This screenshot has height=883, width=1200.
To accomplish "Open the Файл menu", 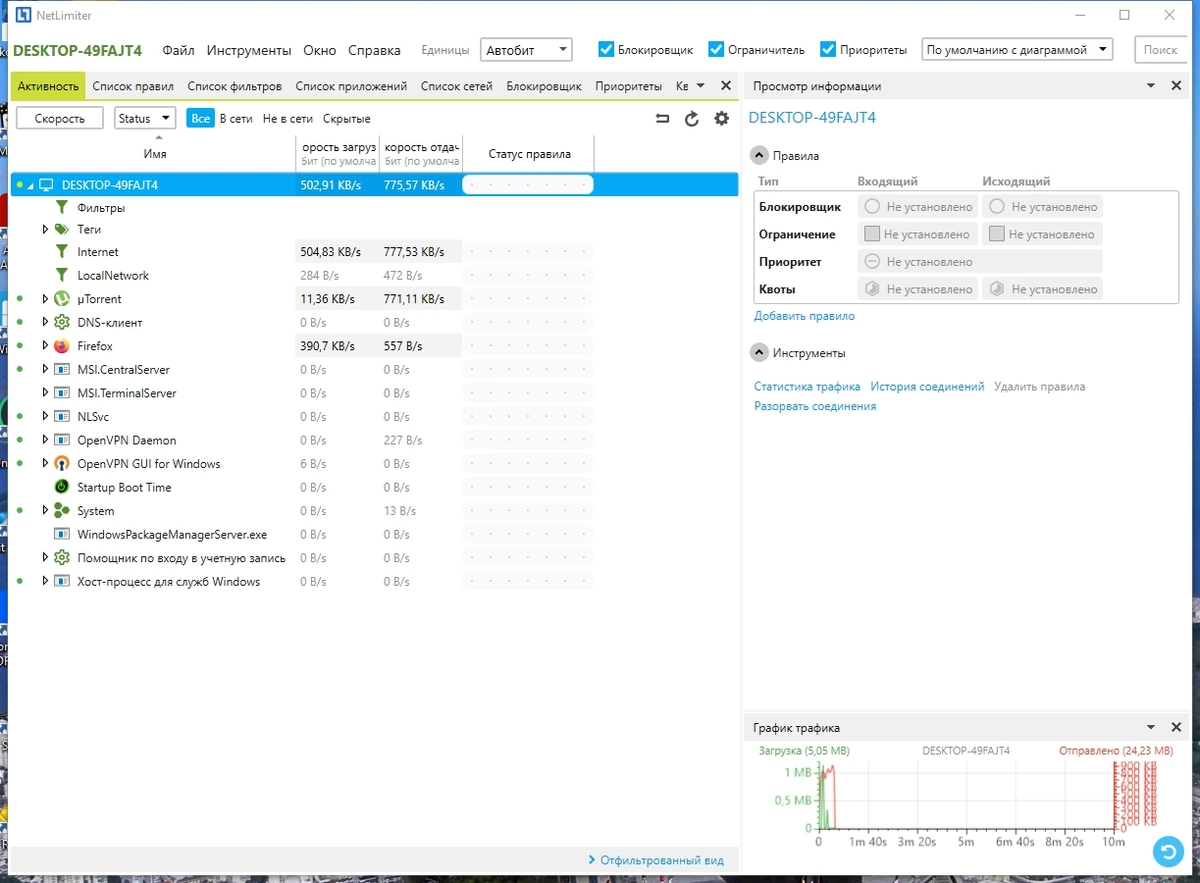I will pos(178,50).
